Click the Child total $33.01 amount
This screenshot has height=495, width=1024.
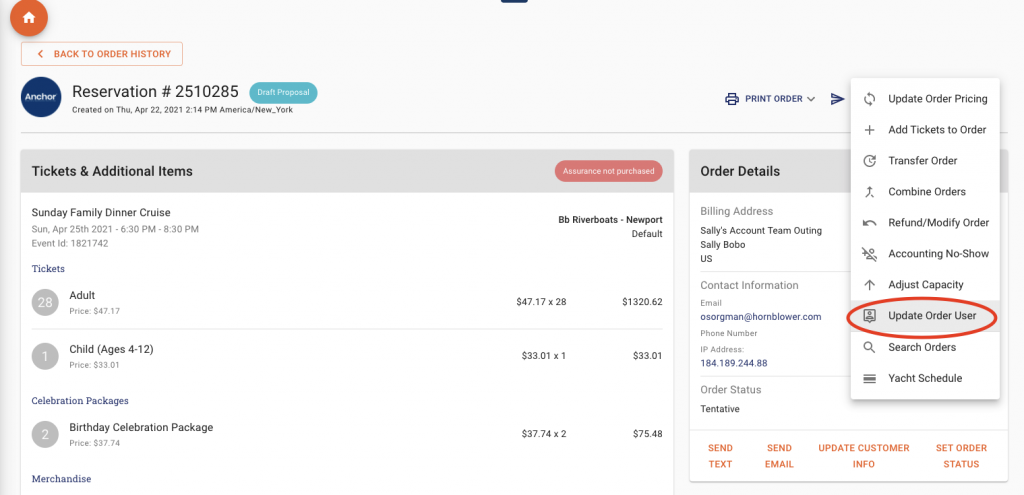(x=648, y=356)
